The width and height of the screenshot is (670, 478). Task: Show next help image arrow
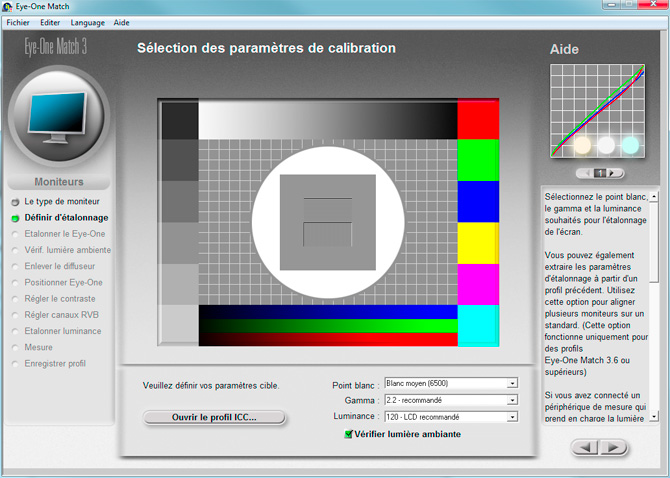[x=612, y=173]
